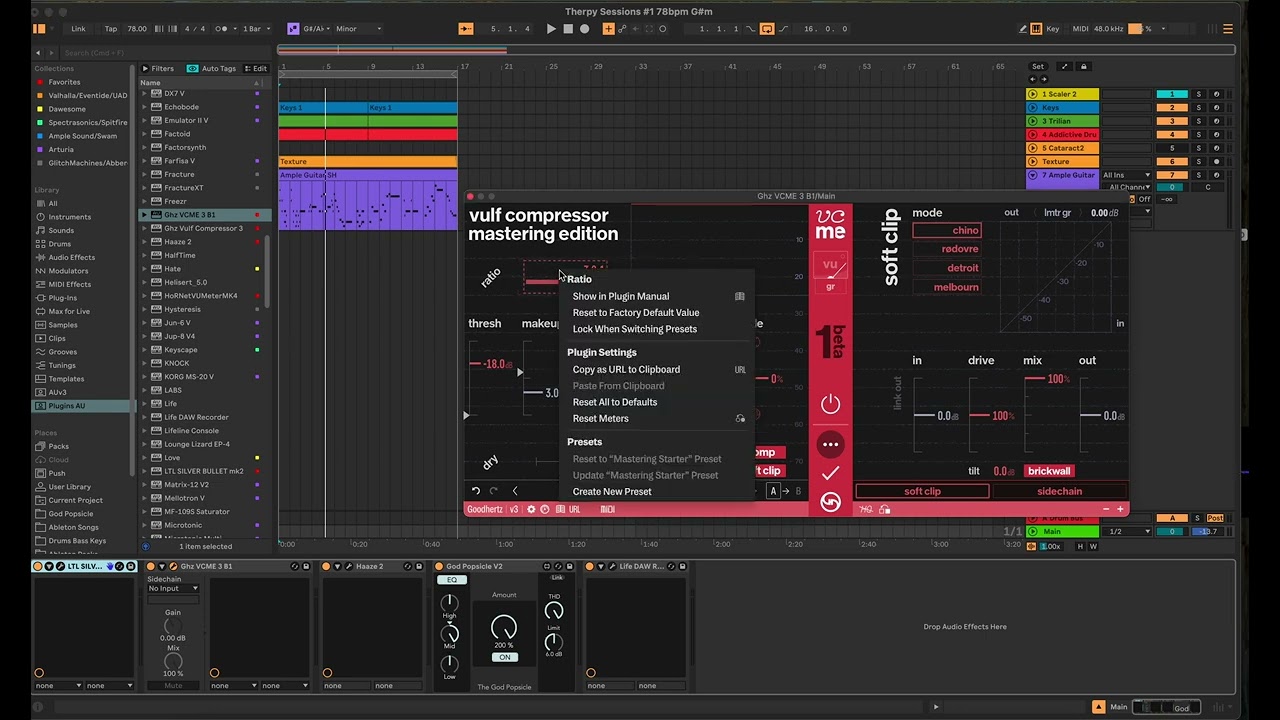
Task: Toggle the arrangement Loop switch
Action: (767, 29)
